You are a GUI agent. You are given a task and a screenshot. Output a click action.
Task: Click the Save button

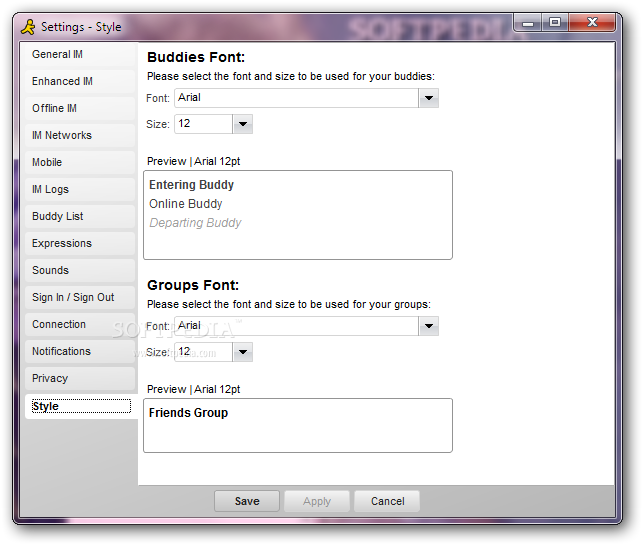click(247, 501)
